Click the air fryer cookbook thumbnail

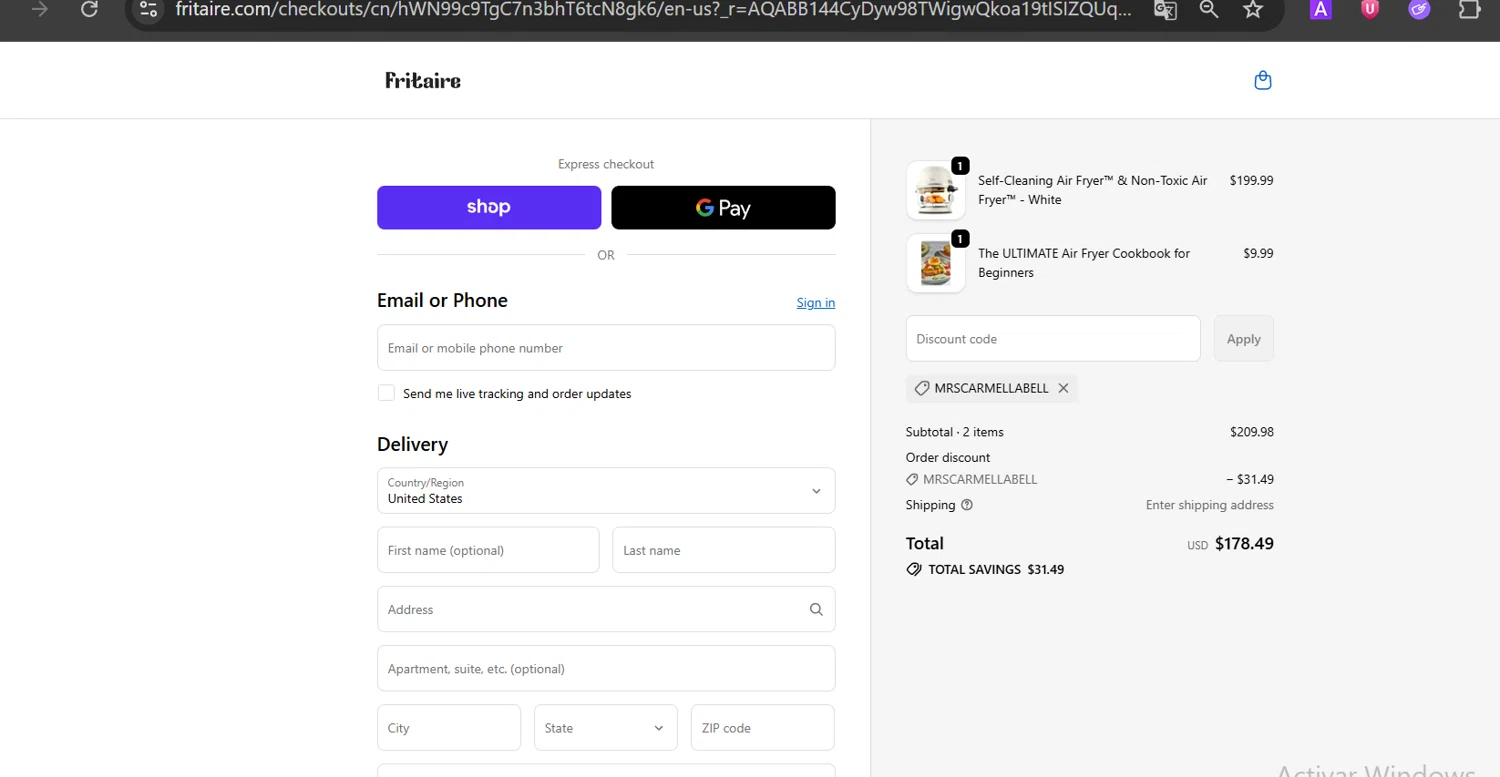coord(936,263)
